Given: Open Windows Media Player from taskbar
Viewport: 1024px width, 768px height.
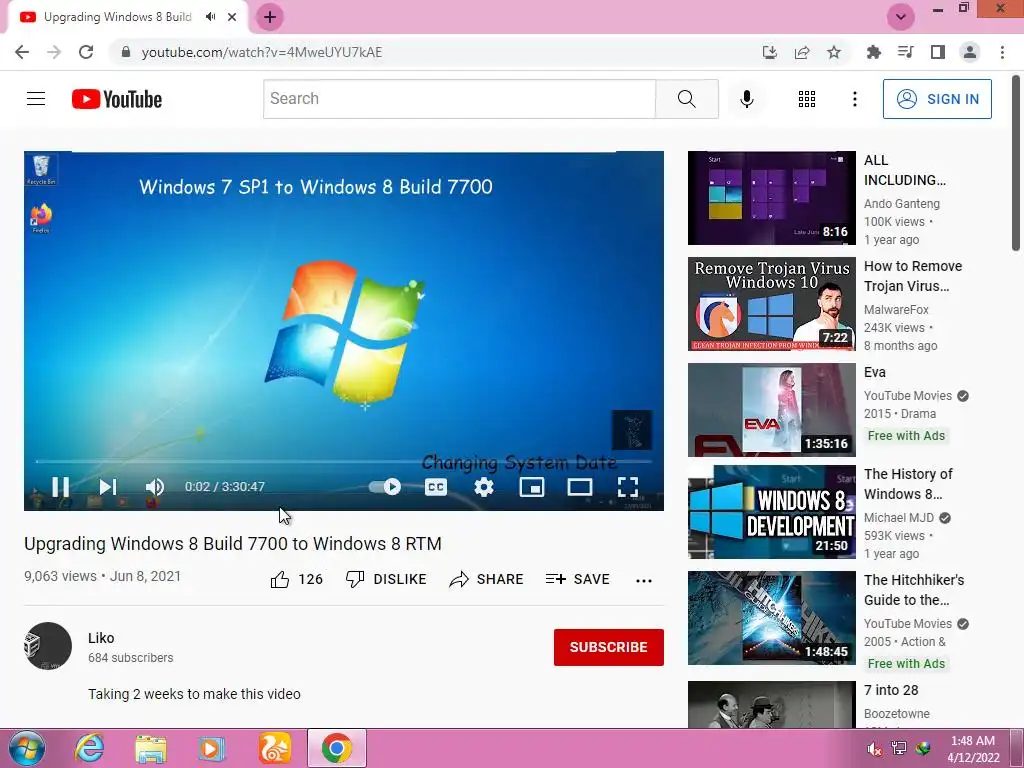Looking at the screenshot, I should pyautogui.click(x=212, y=748).
